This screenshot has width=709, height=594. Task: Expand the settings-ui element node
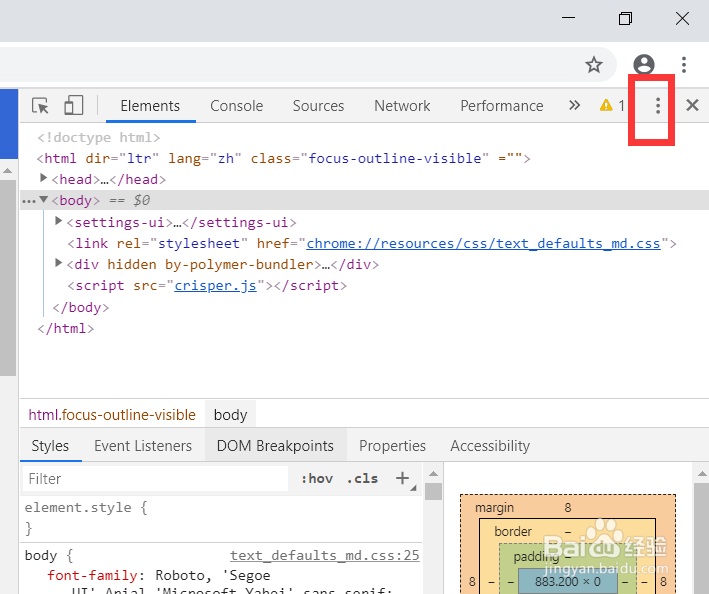[58, 221]
